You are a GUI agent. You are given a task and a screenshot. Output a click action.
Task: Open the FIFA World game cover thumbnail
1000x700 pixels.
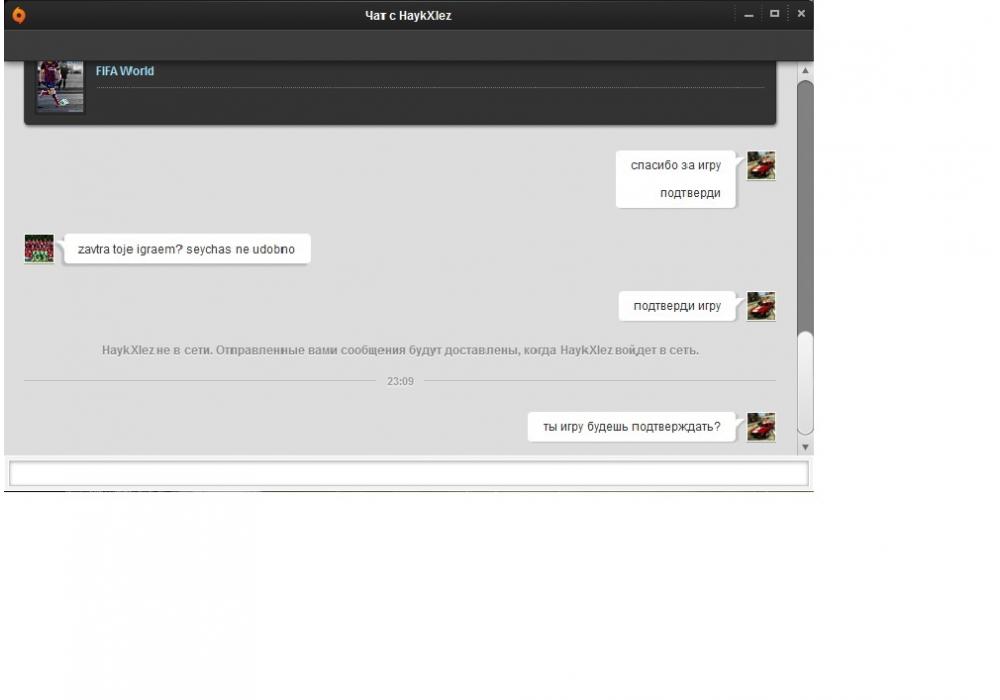coord(60,86)
